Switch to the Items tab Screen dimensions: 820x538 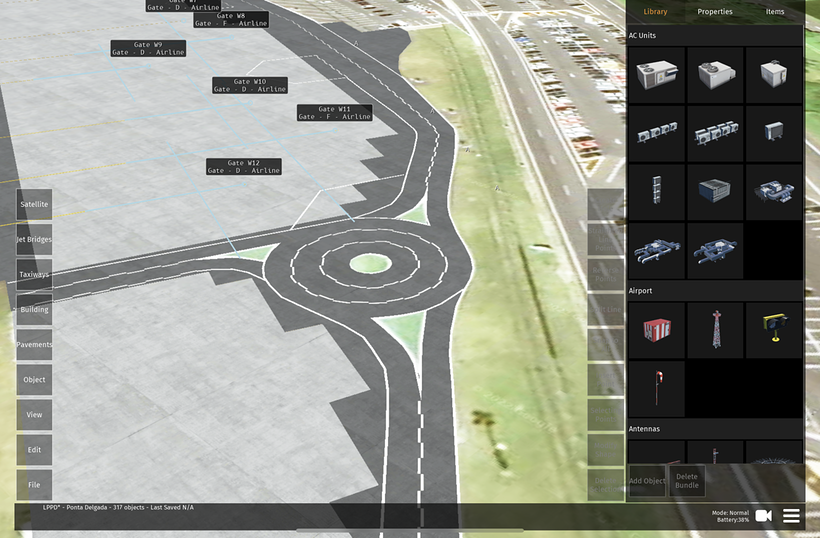[775, 12]
